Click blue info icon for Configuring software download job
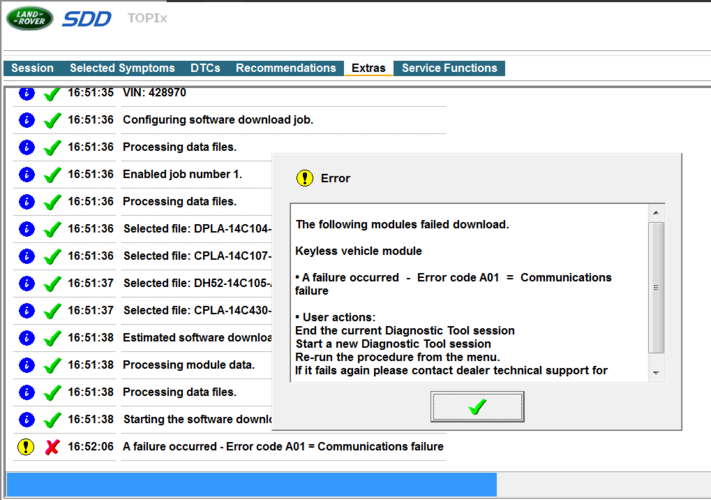 27,120
